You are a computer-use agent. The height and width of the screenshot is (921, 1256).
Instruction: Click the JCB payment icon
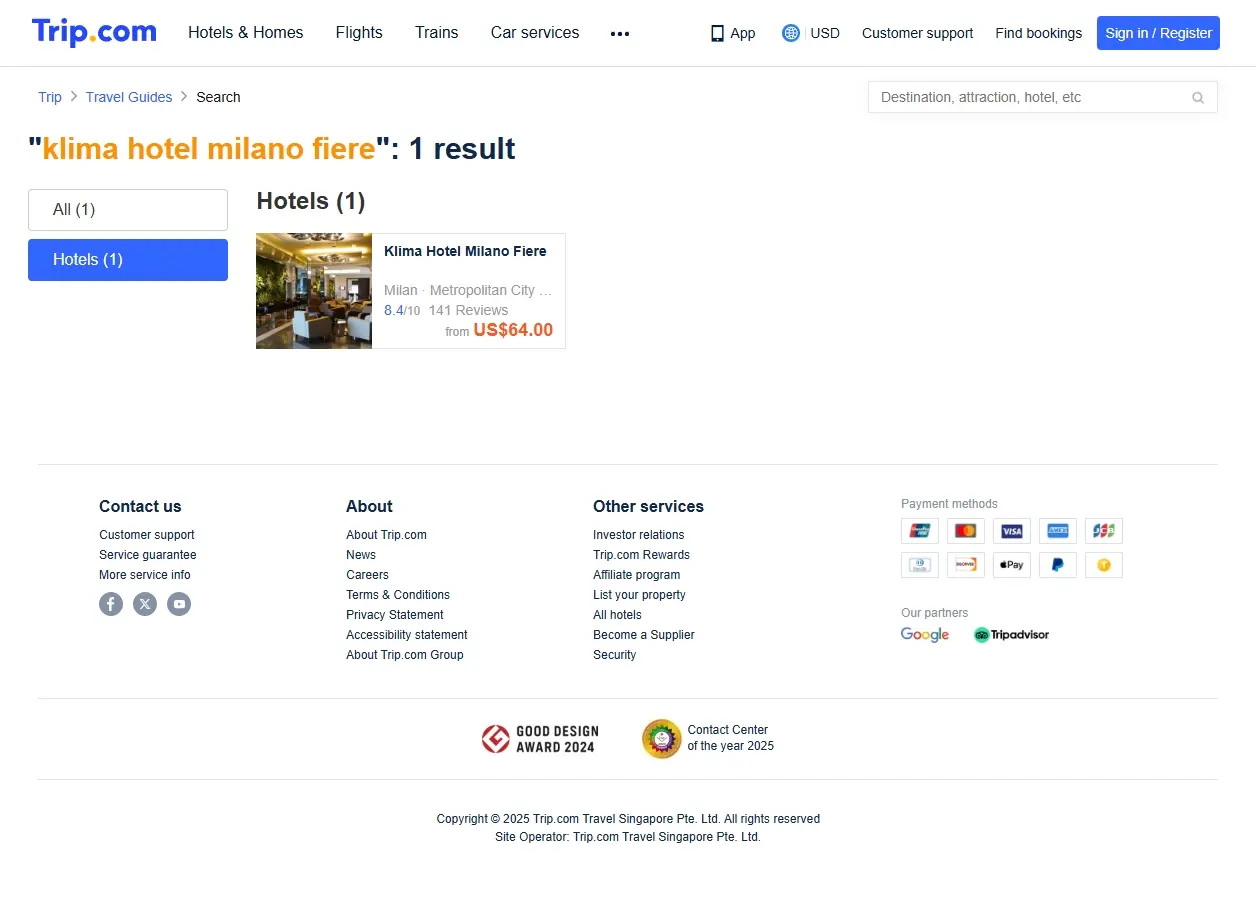click(x=1104, y=531)
